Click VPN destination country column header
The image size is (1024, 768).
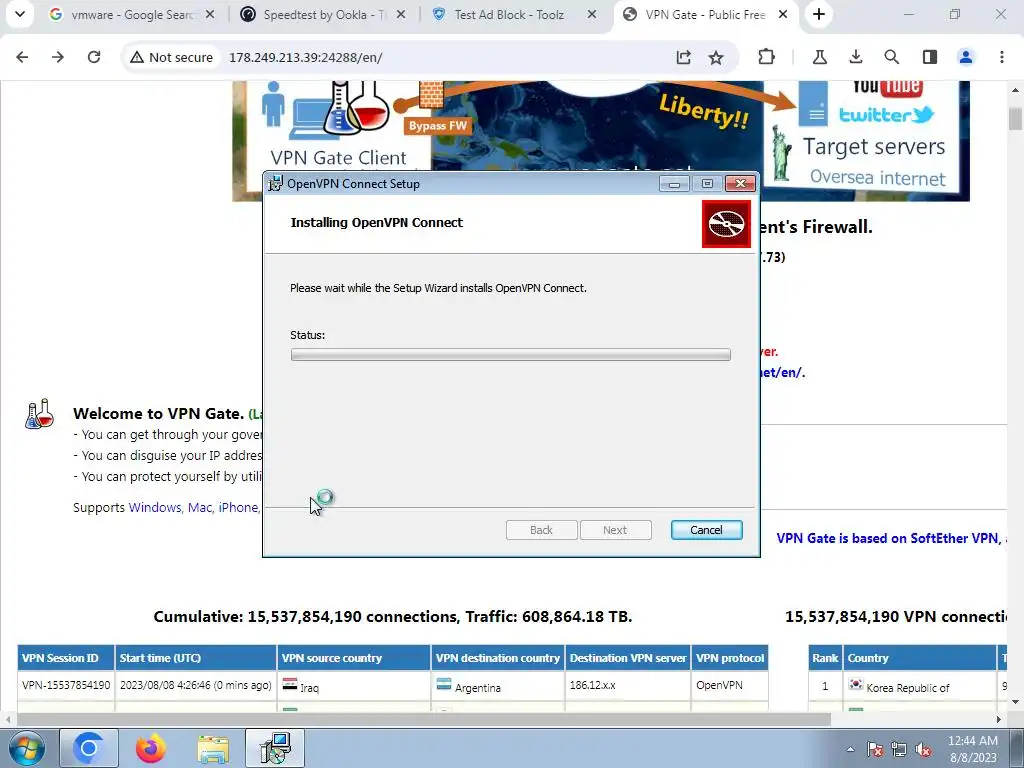pyautogui.click(x=498, y=658)
